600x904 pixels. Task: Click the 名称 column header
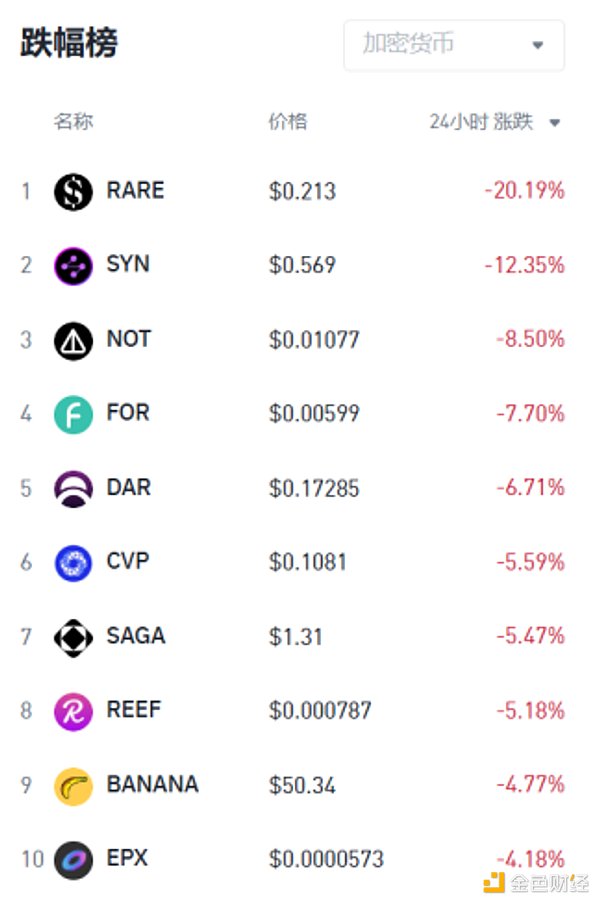coord(73,122)
